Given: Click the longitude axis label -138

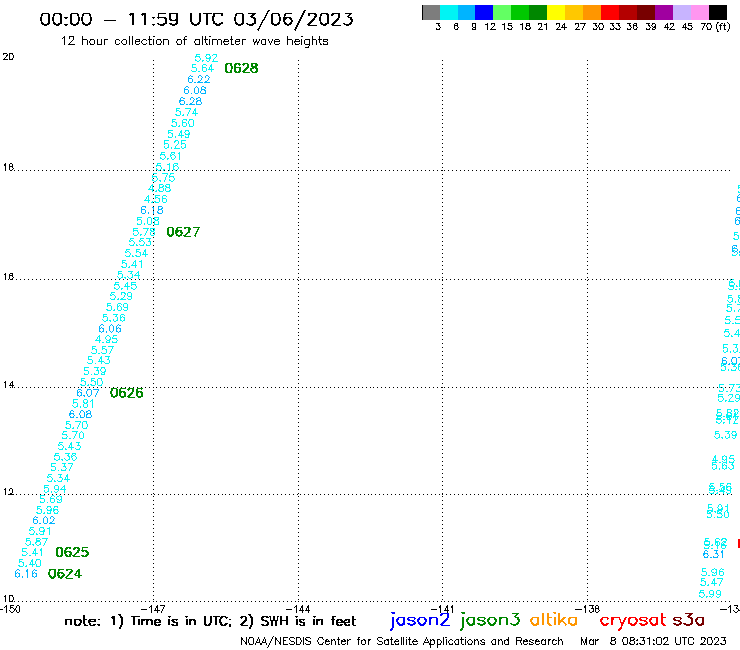Looking at the screenshot, I should 588,609.
